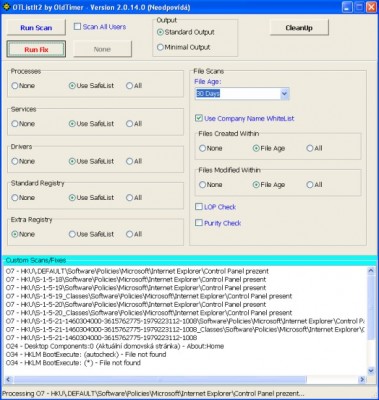379x400 pixels.
Task: Click the Run Fix button
Action: coord(36,49)
